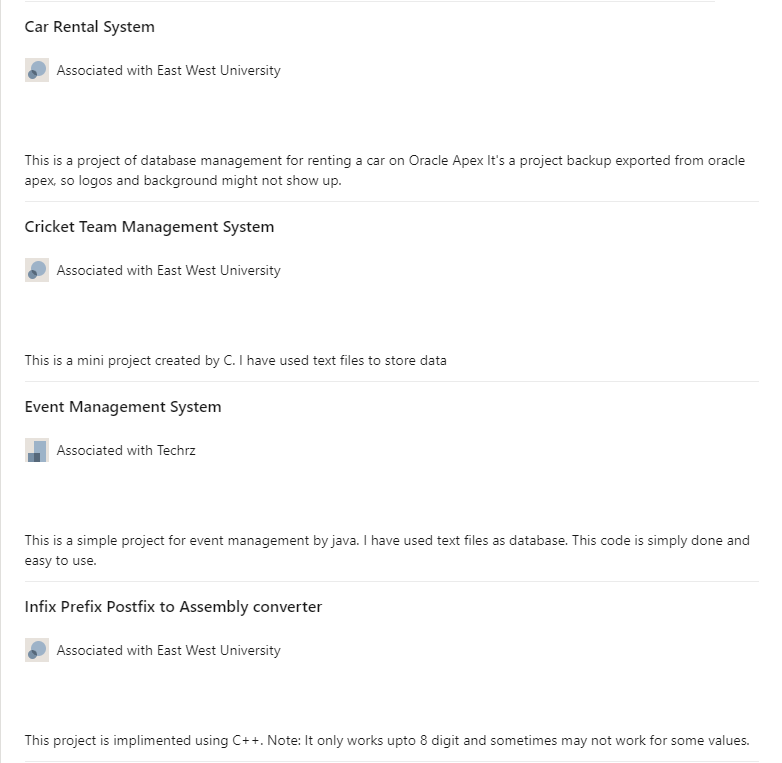
Task: Click 'Associated with East West University' under Infix converter
Action: click(x=168, y=650)
